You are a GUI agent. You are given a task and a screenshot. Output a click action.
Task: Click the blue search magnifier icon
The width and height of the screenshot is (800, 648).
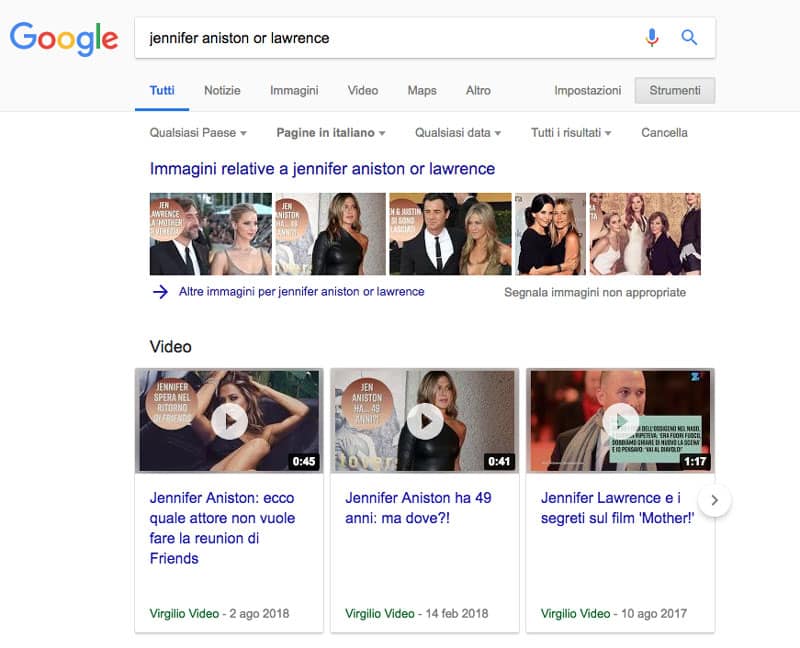[689, 37]
